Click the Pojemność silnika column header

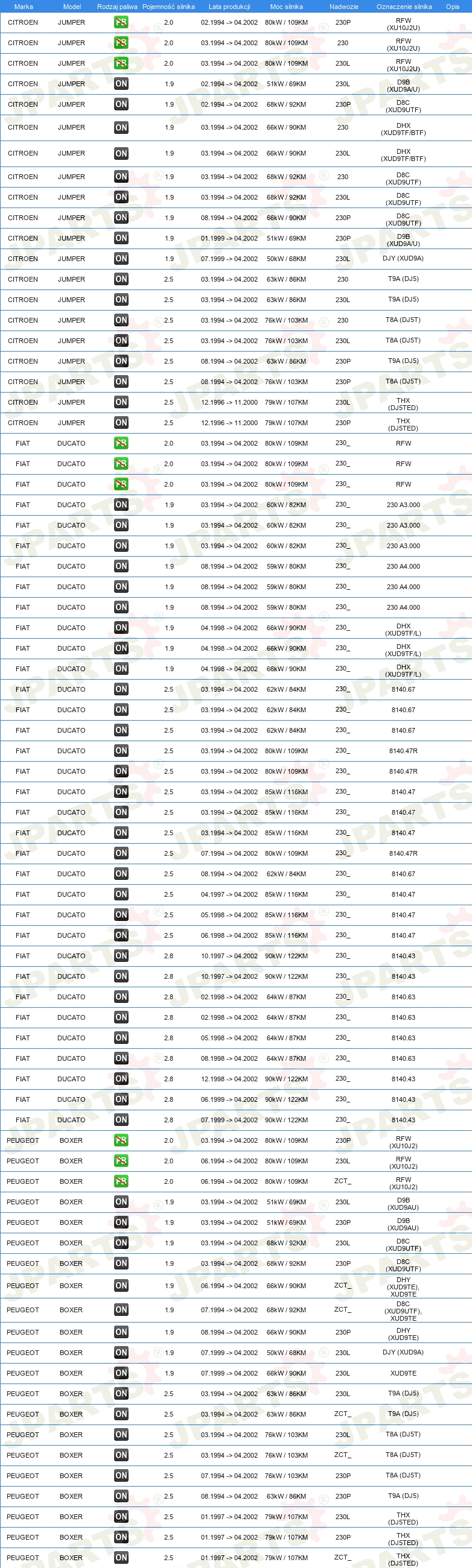(169, 7)
